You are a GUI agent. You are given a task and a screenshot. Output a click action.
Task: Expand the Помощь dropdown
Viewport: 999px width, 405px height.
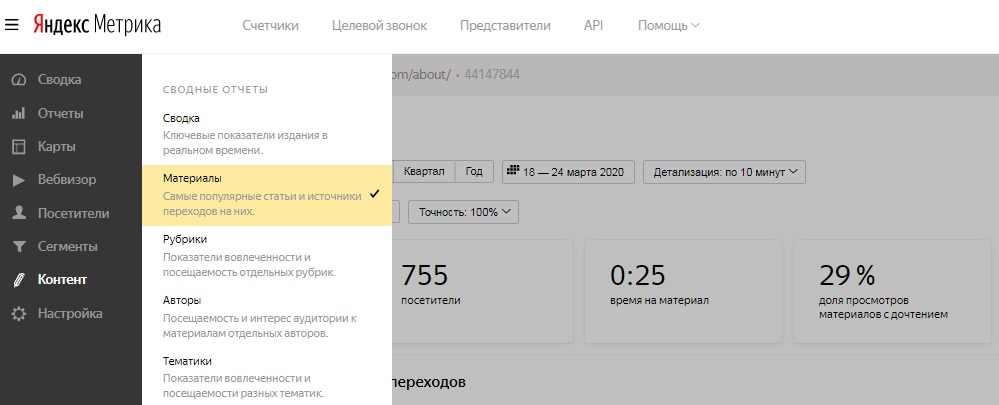point(668,25)
